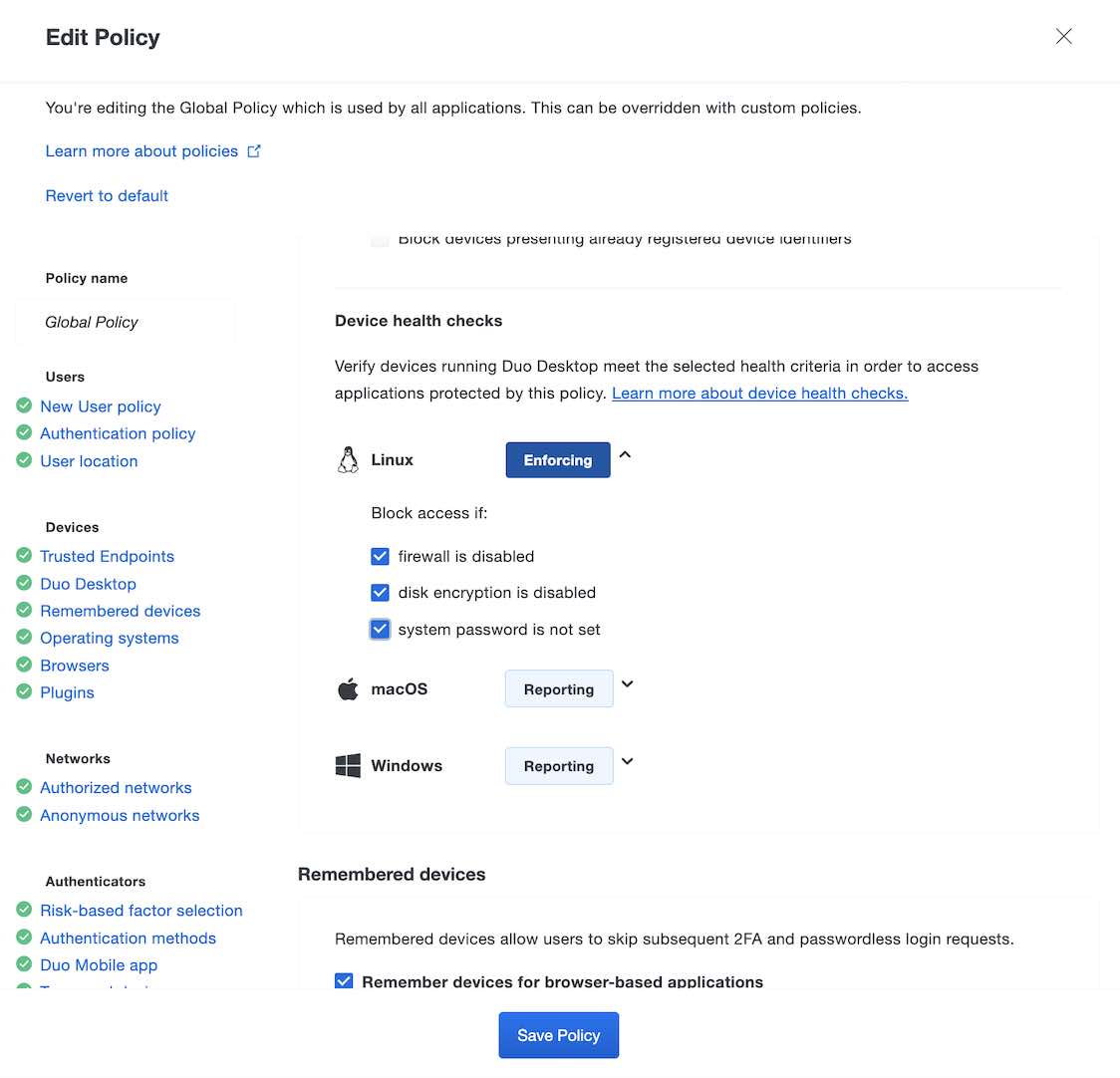The height and width of the screenshot is (1078, 1120).
Task: Click the Linux Enforcing mode button
Action: tap(557, 460)
